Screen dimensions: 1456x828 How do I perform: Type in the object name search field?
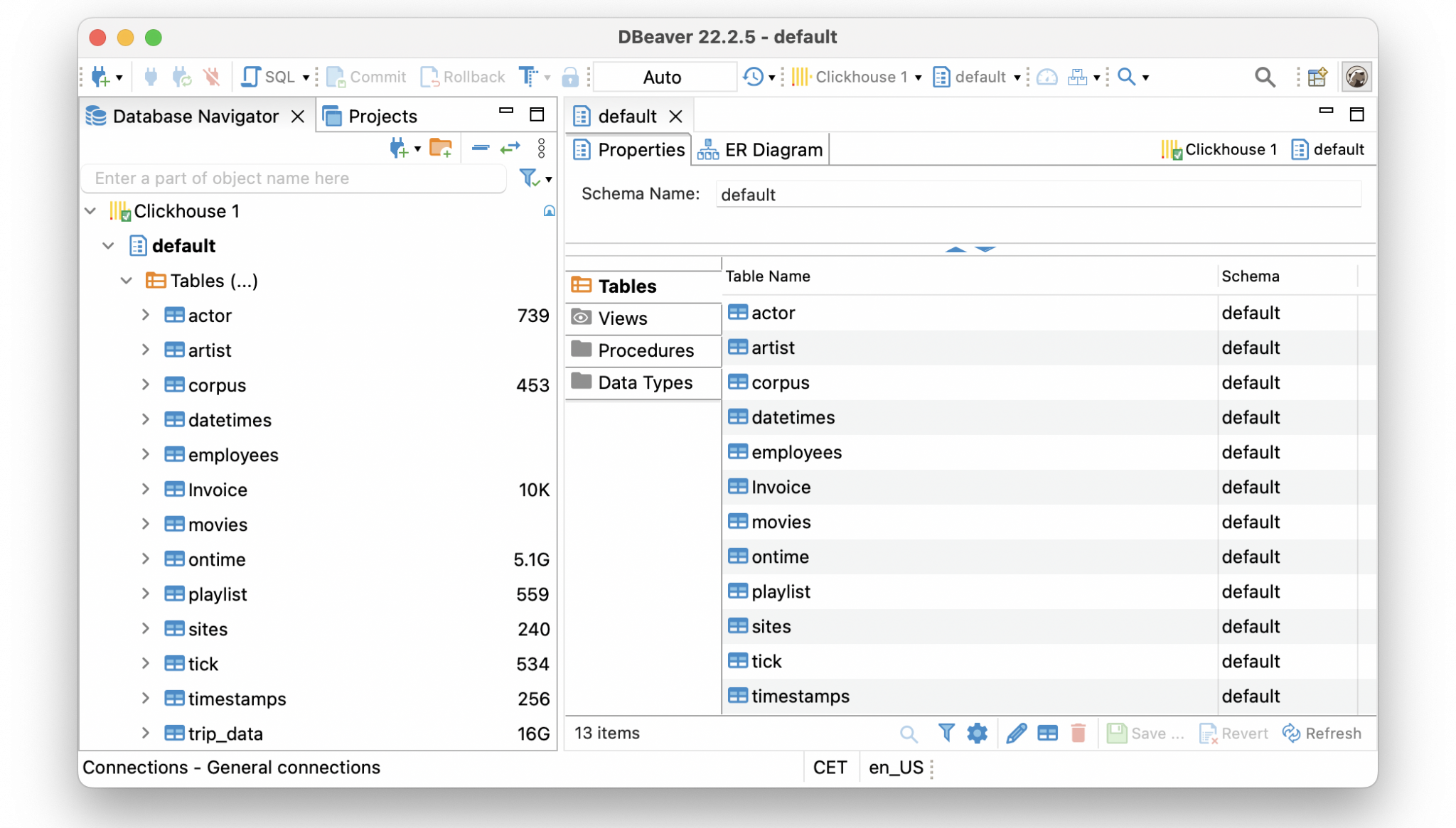pyautogui.click(x=291, y=178)
